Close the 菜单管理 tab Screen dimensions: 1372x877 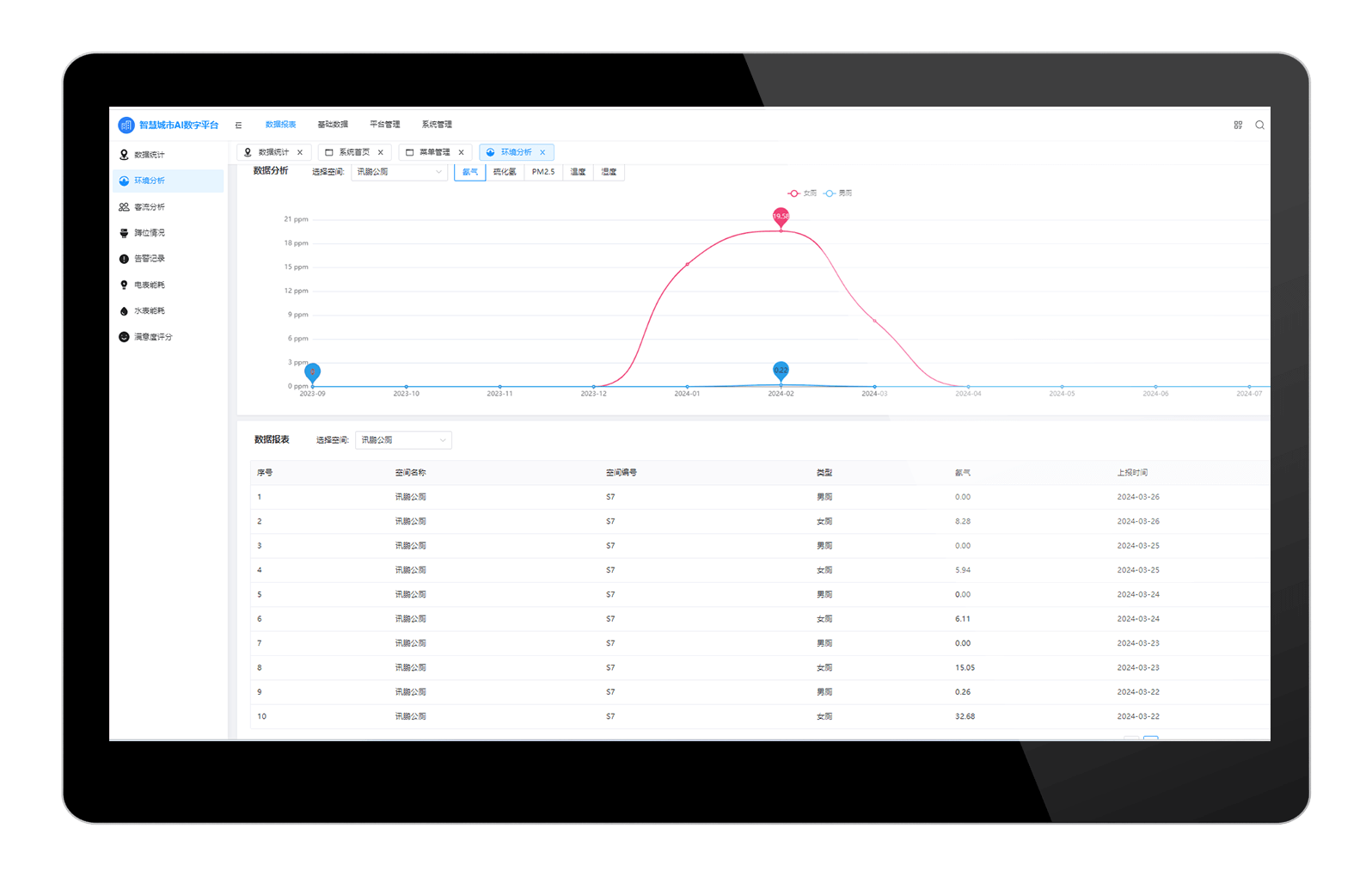pos(462,152)
